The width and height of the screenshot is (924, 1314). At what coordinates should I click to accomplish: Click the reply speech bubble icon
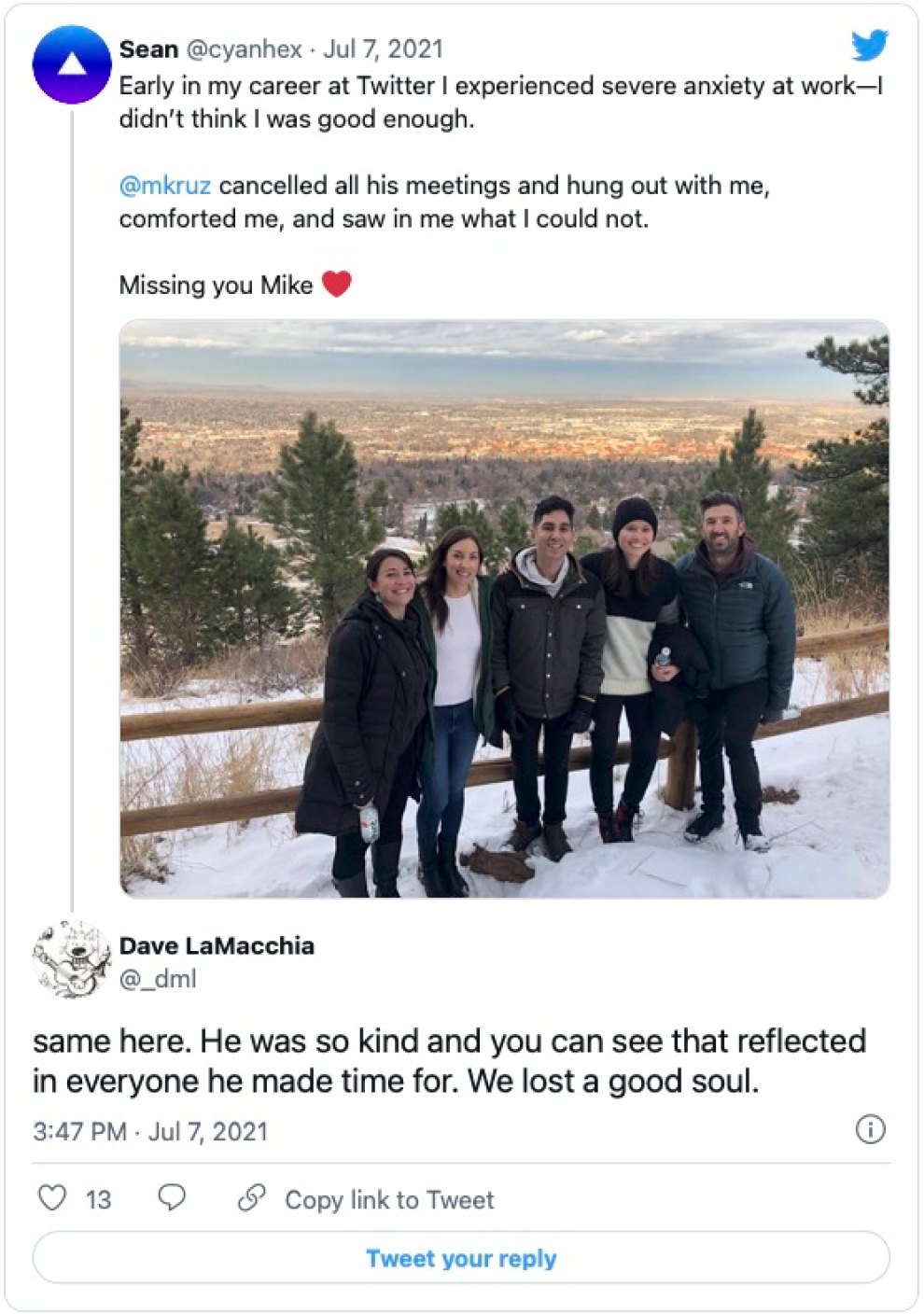pos(172,1198)
